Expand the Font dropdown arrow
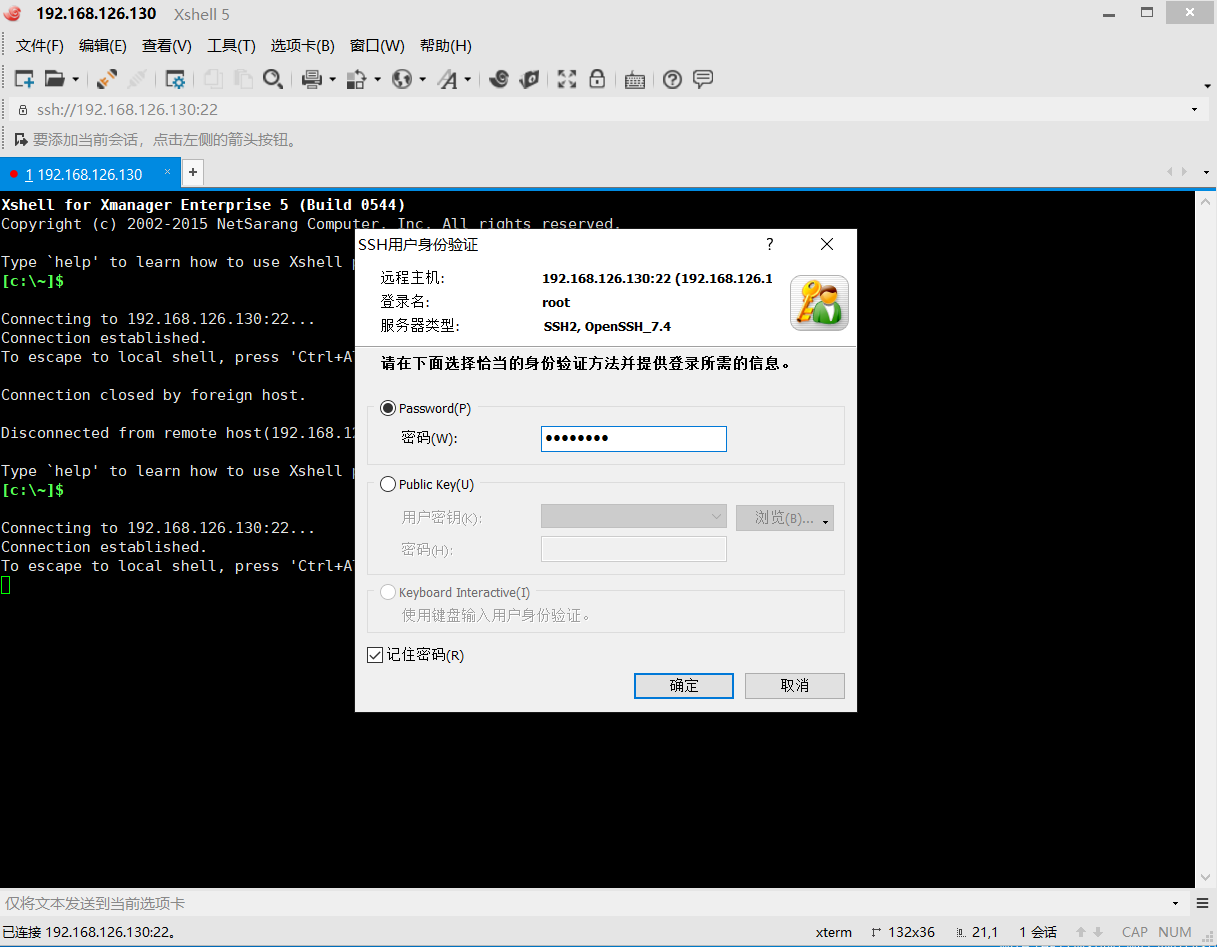 pyautogui.click(x=467, y=80)
